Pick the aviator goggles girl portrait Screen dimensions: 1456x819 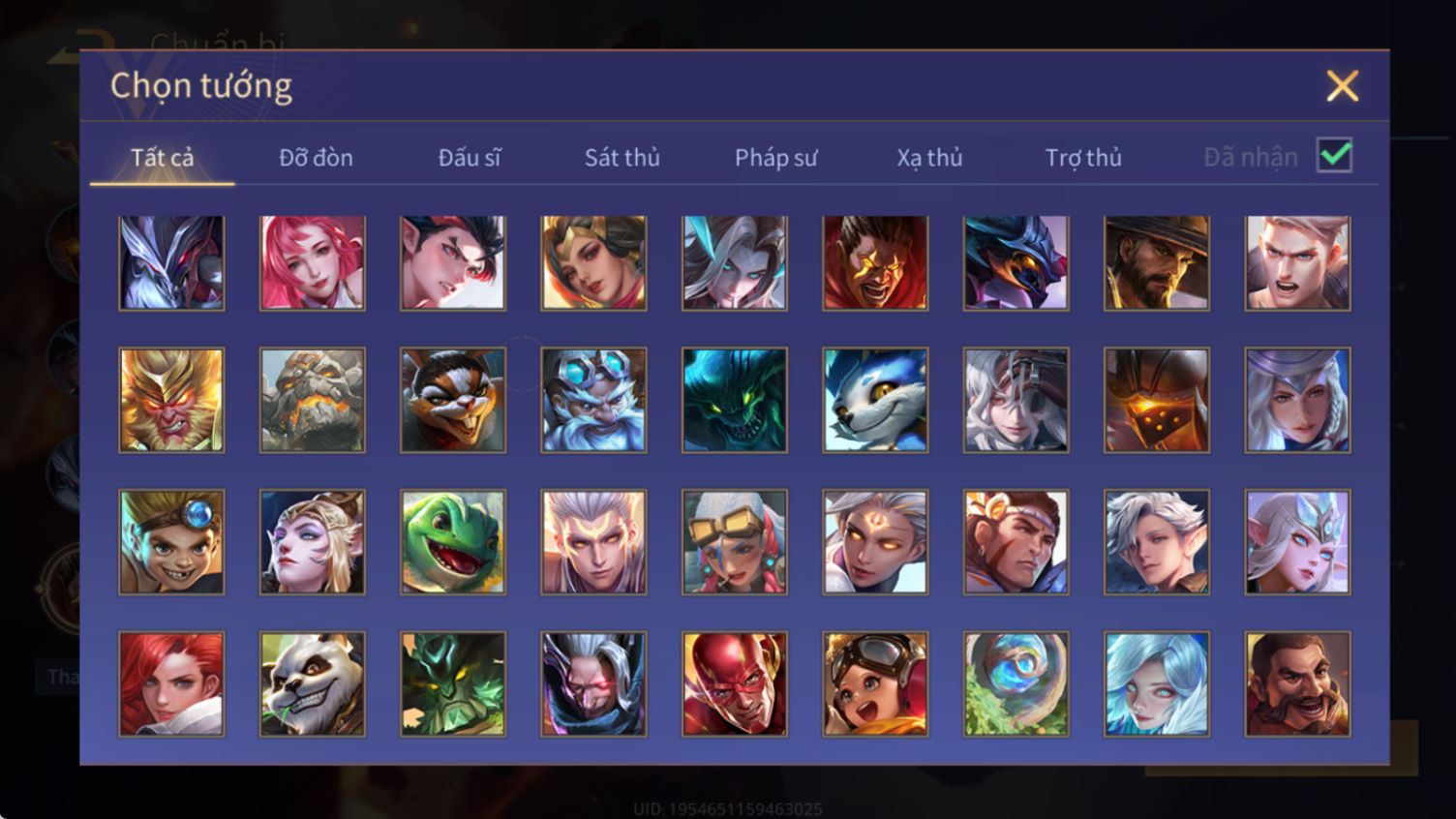pyautogui.click(x=875, y=683)
